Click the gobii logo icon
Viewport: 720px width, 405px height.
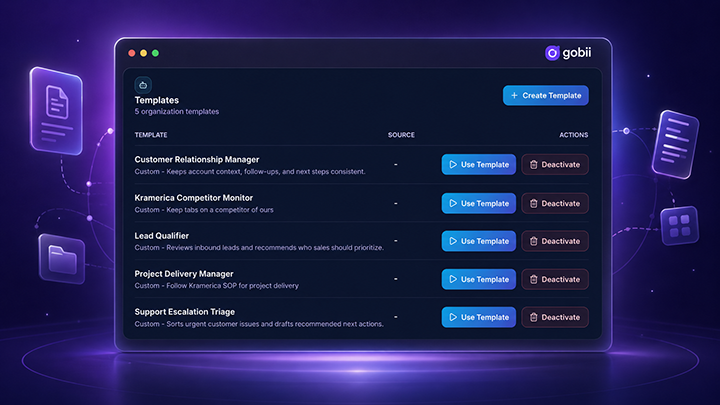552,53
